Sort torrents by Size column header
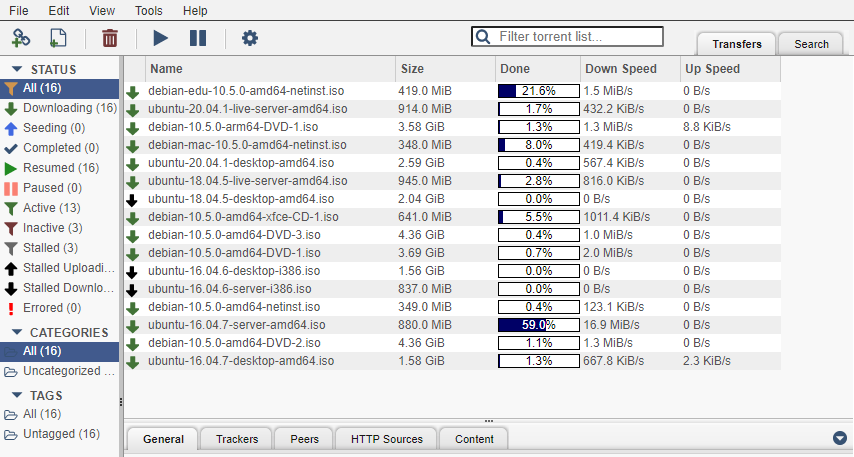The width and height of the screenshot is (854, 457). point(445,69)
